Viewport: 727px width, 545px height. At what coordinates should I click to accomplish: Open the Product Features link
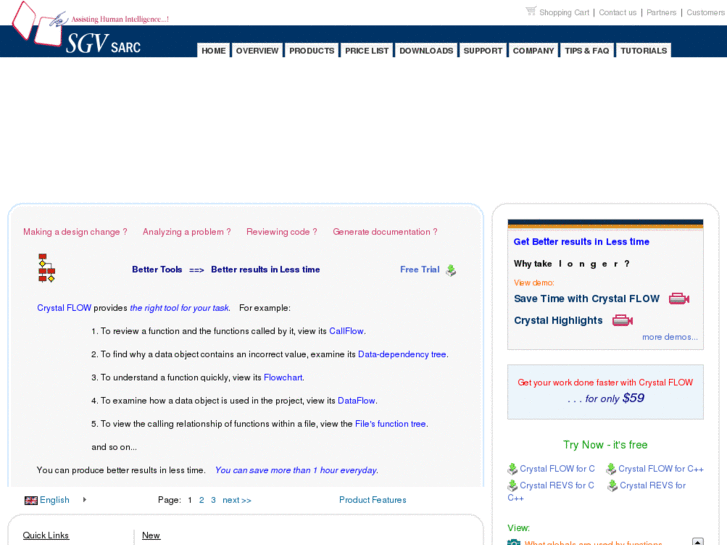[x=373, y=500]
